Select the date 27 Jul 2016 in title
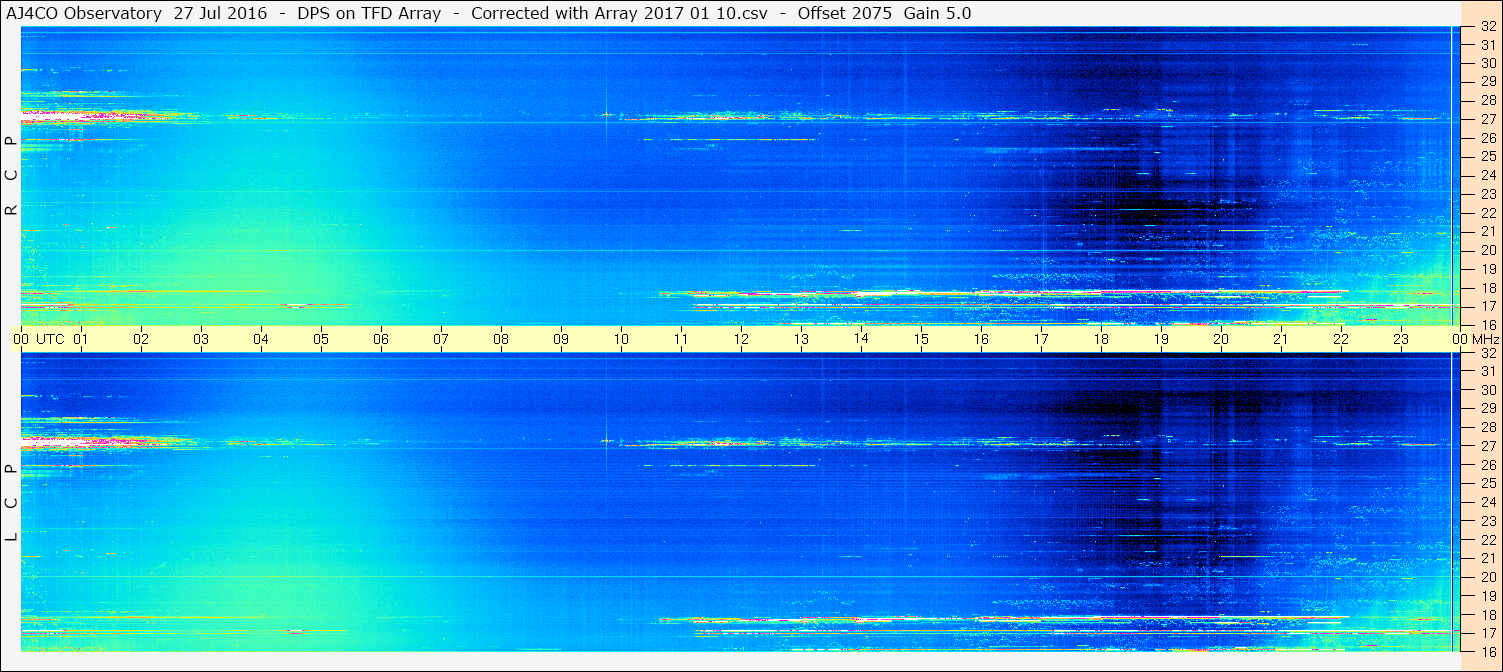This screenshot has width=1503, height=672. 220,13
